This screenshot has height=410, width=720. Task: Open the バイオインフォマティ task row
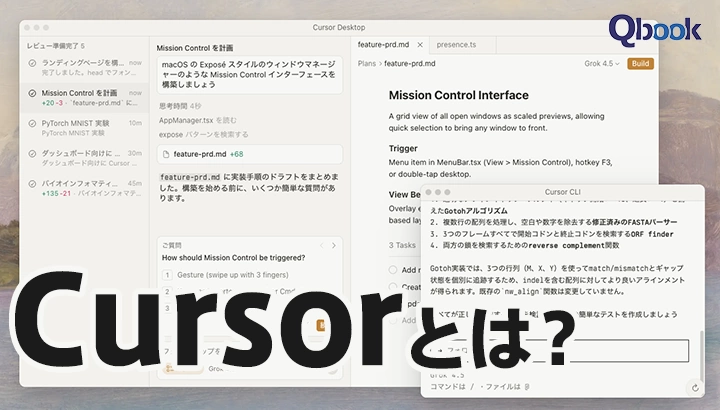pos(85,188)
